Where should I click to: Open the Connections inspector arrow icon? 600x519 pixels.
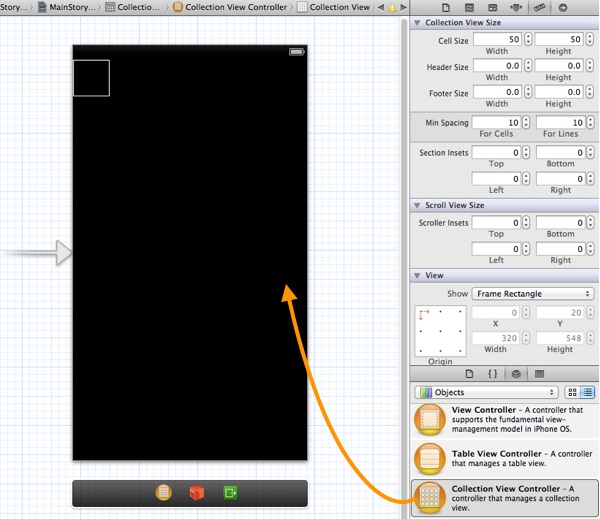click(563, 6)
